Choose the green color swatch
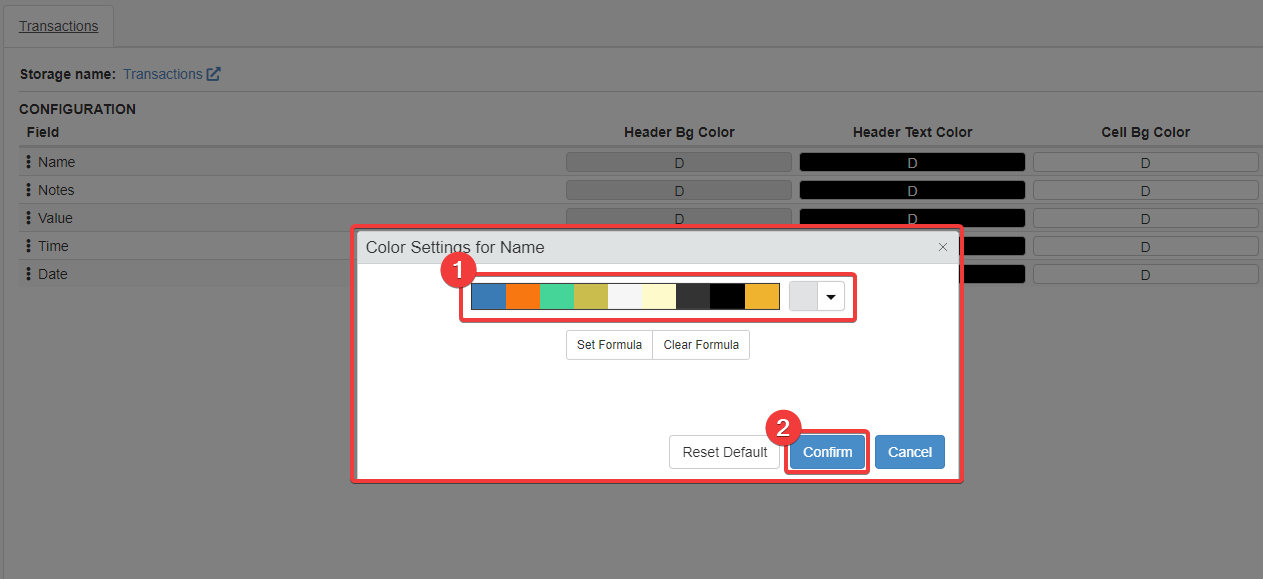 (x=557, y=297)
